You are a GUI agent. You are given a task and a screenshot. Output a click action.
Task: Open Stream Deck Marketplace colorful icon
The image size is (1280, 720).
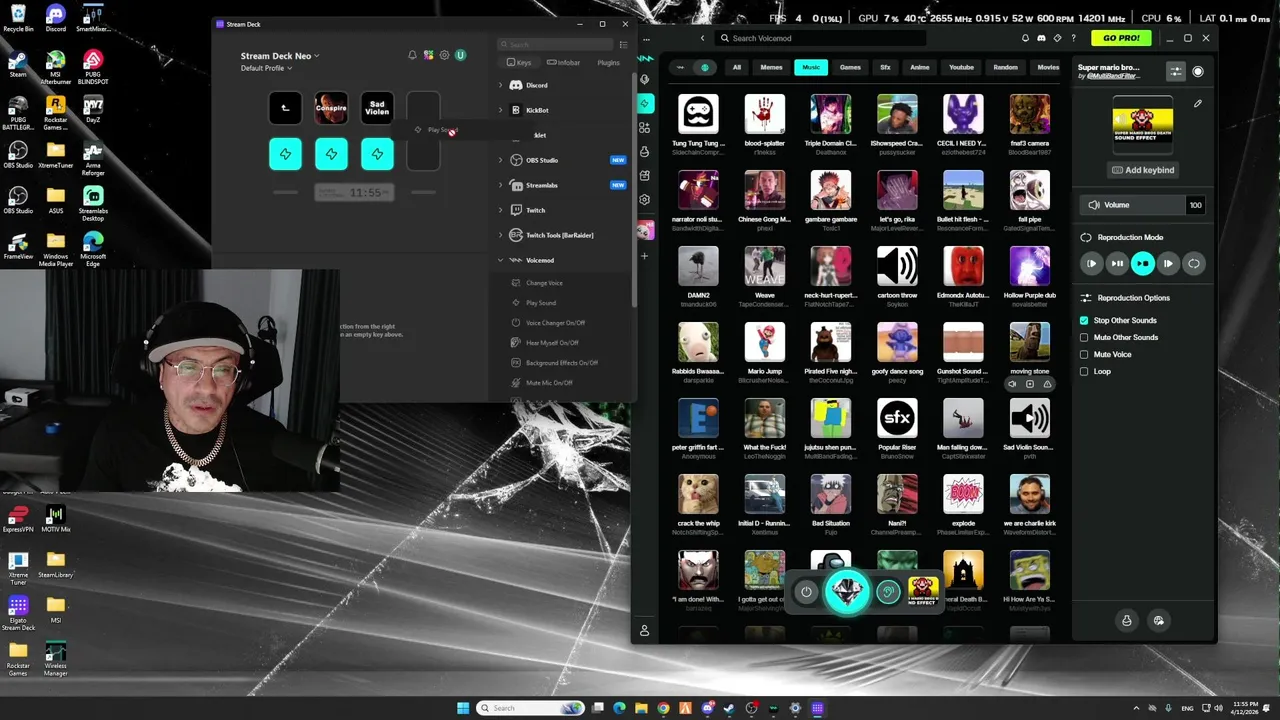(x=428, y=55)
